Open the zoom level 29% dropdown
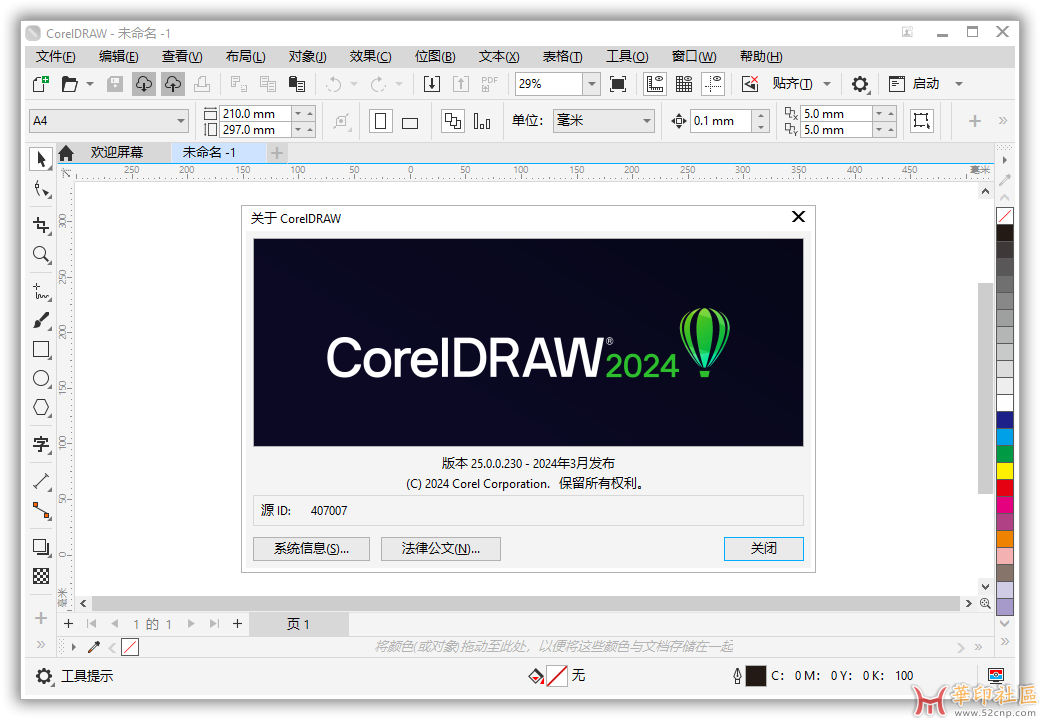1040x720 pixels. pyautogui.click(x=592, y=84)
